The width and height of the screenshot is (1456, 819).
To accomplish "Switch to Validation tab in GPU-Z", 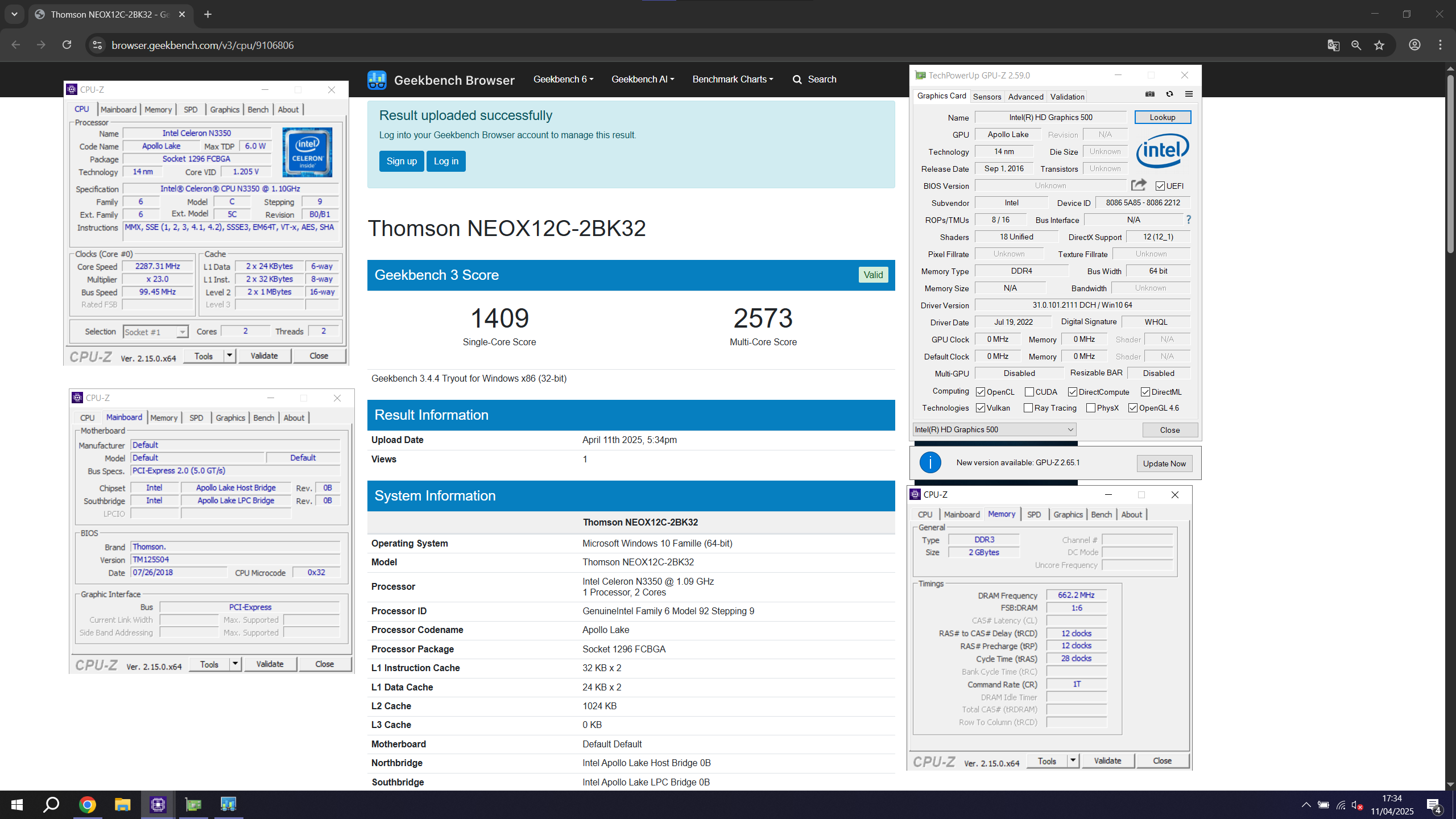I will (1067, 97).
